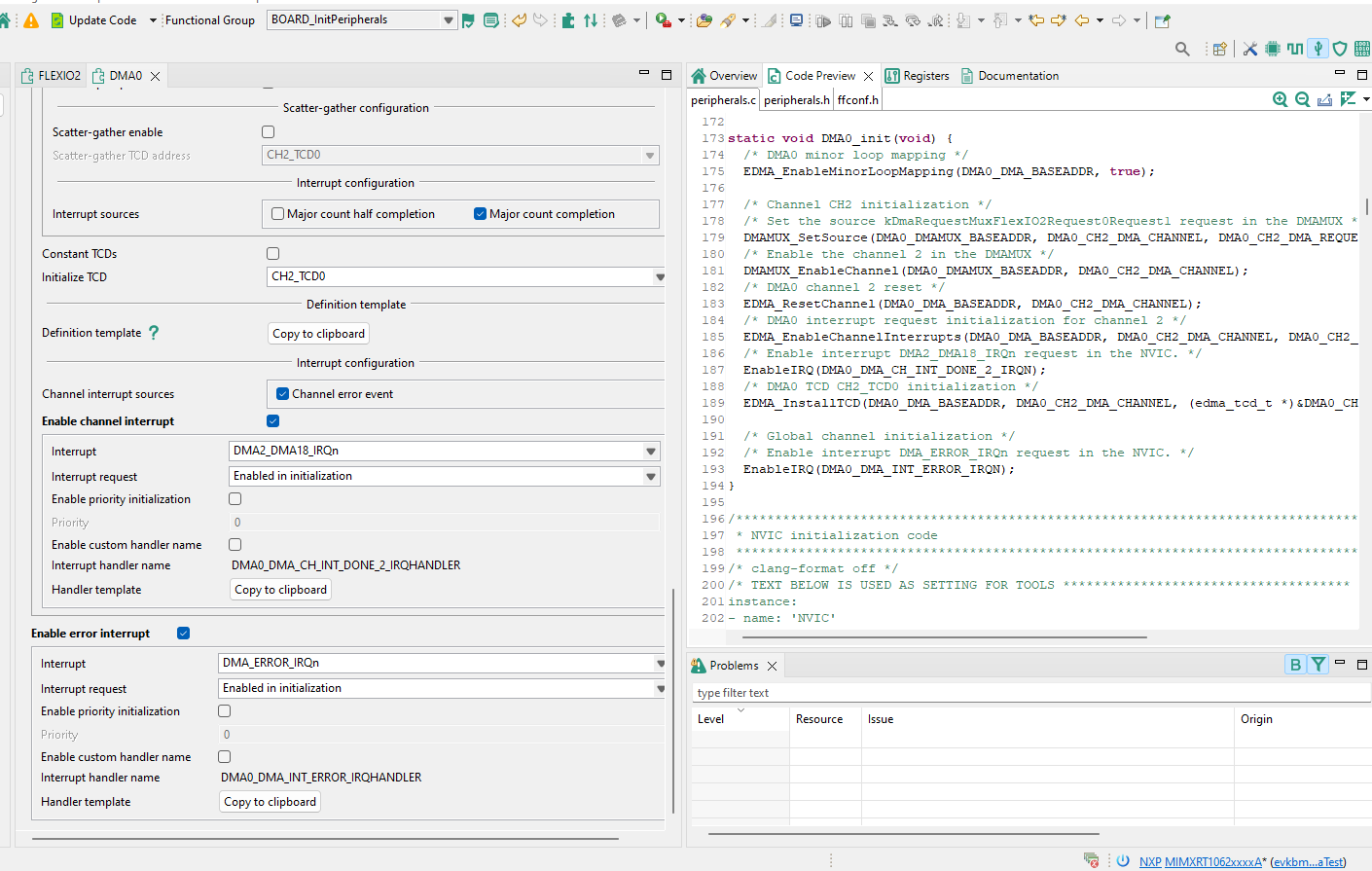1372x871 pixels.
Task: Zoom out of the code preview
Action: (1302, 99)
